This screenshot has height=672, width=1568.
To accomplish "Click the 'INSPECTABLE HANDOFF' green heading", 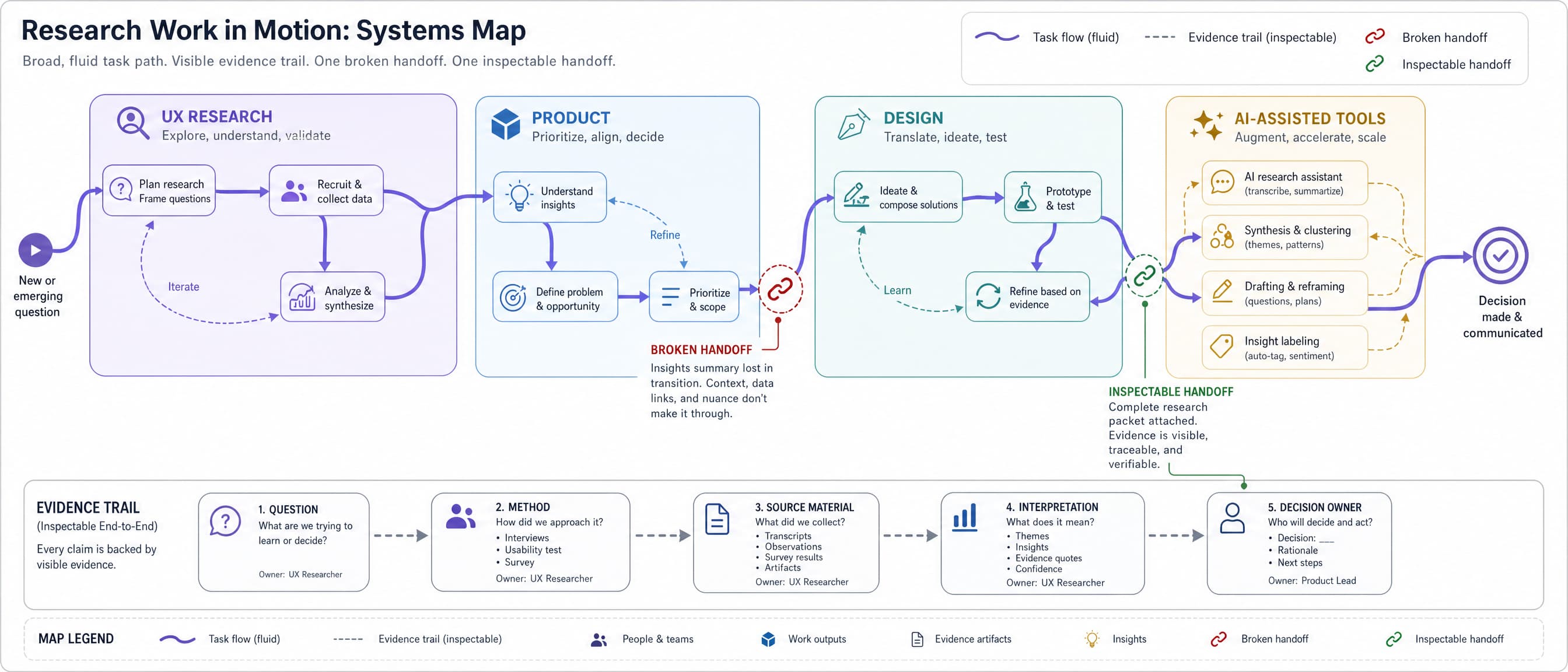I will (x=1171, y=392).
